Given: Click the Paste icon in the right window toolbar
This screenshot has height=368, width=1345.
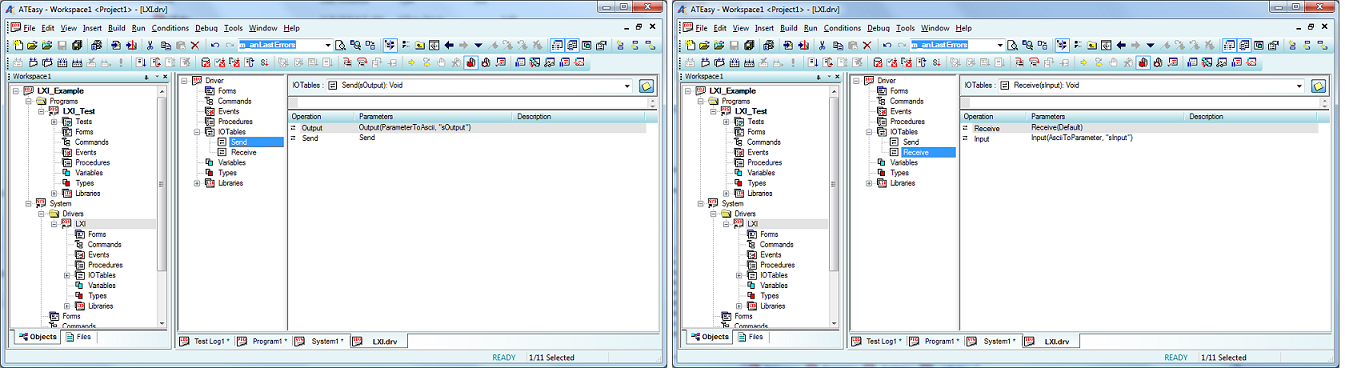Looking at the screenshot, I should [x=853, y=45].
